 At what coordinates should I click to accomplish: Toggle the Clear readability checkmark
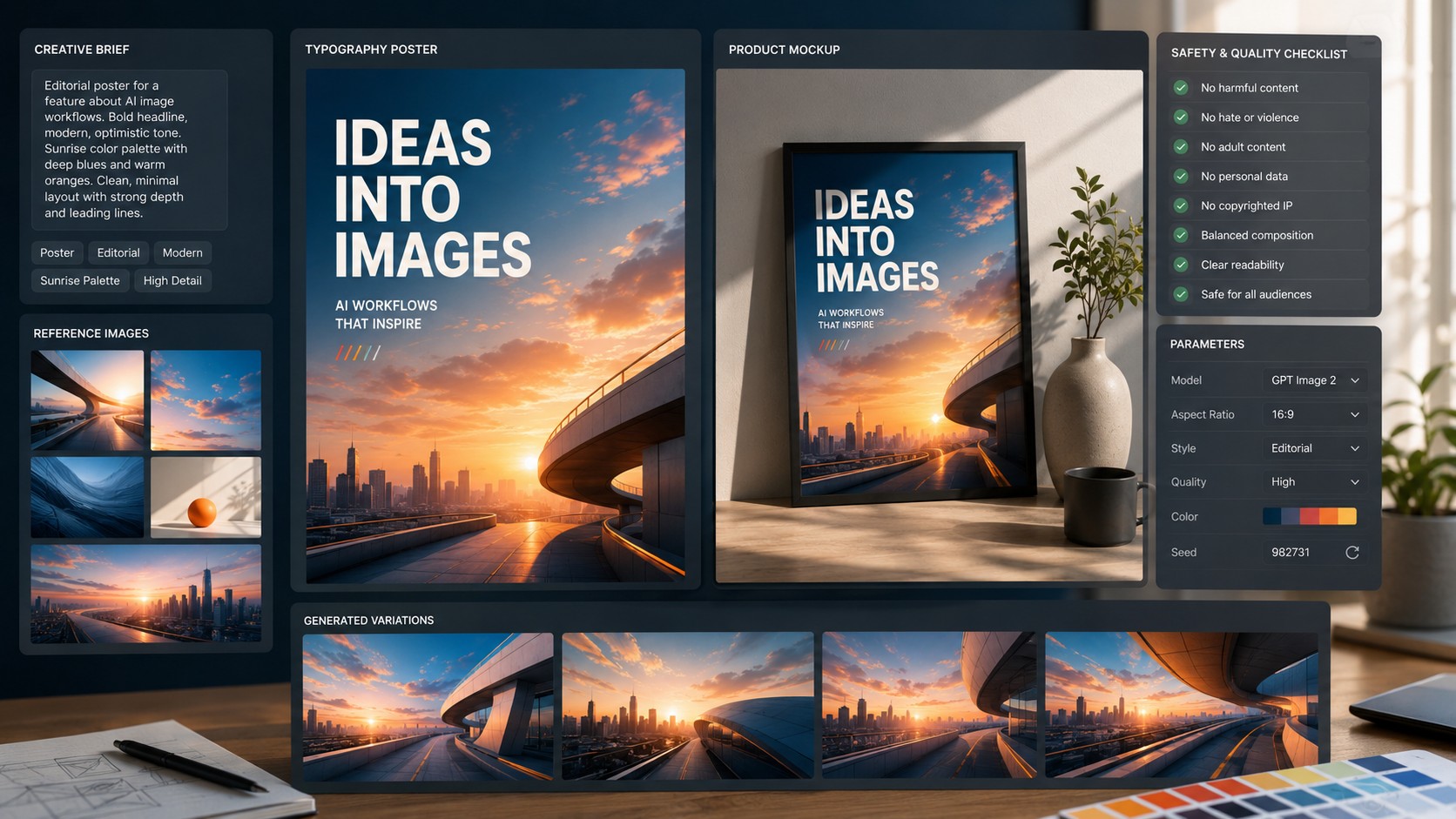coord(1181,265)
